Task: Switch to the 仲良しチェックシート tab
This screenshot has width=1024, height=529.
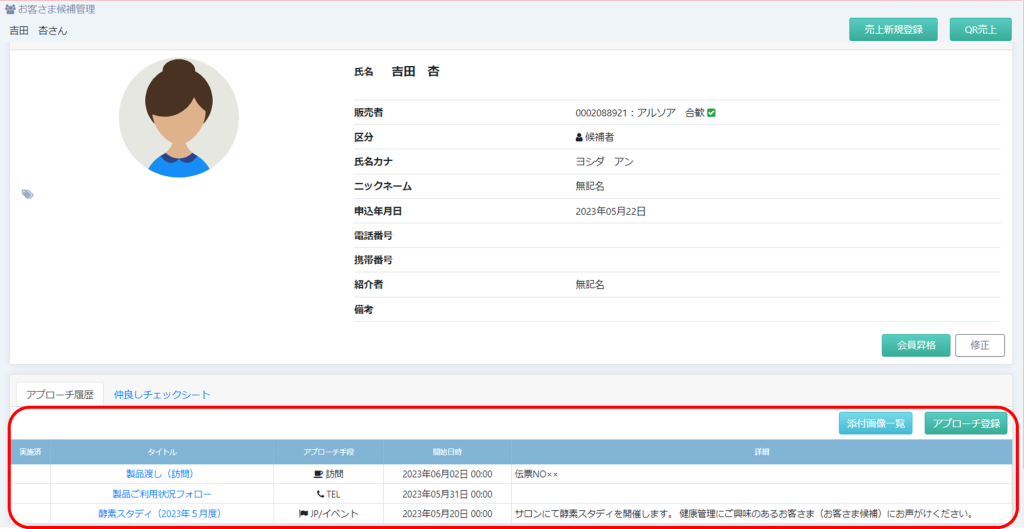Action: [x=162, y=395]
